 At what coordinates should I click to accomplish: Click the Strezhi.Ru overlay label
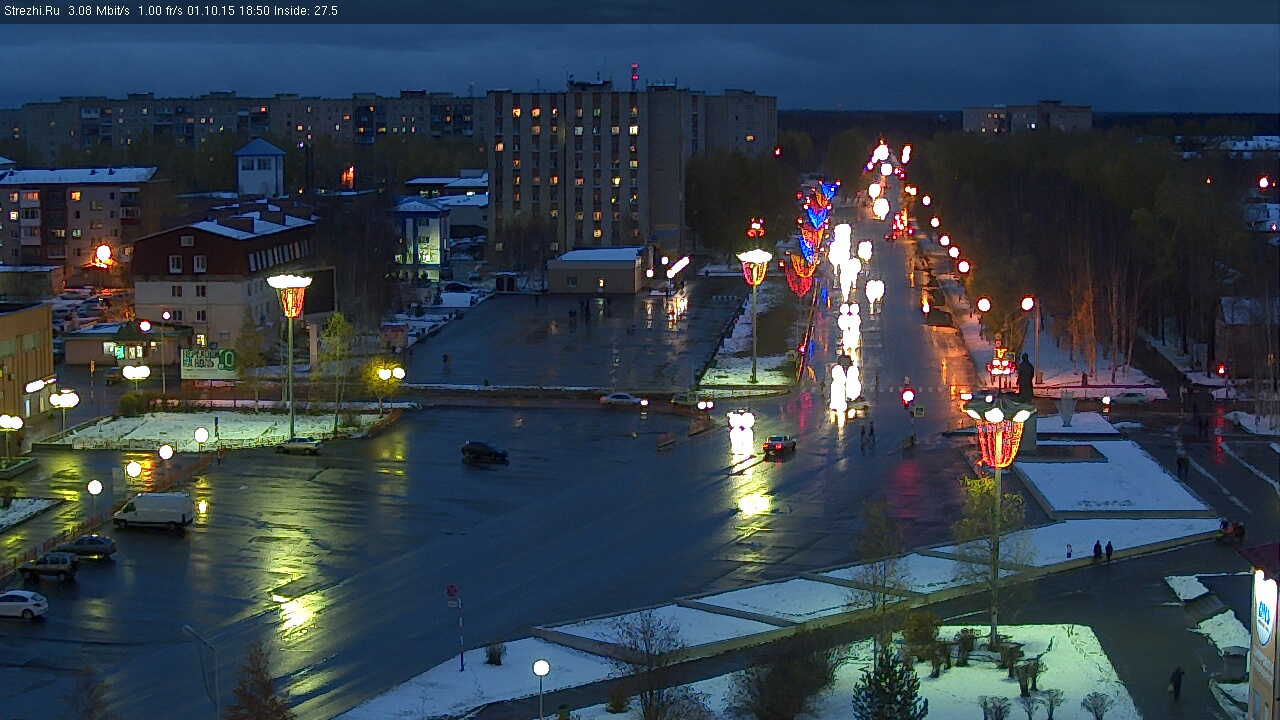[x=31, y=11]
